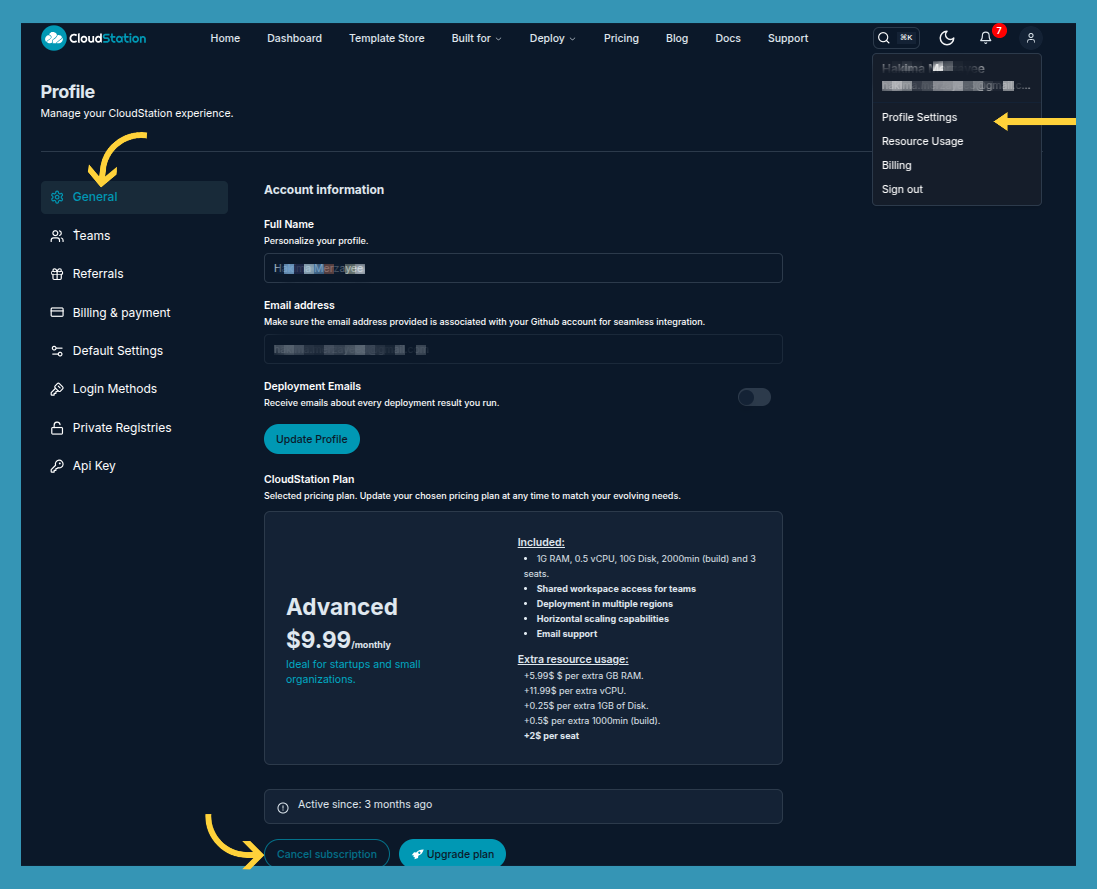Click the Upgrade plan button
The width and height of the screenshot is (1097, 889).
coord(452,853)
